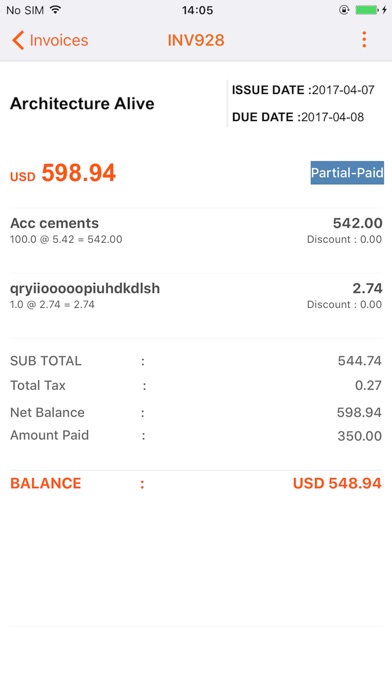Tap the back chevron arrow icon
Image resolution: width=392 pixels, height=696 pixels.
click(x=18, y=40)
